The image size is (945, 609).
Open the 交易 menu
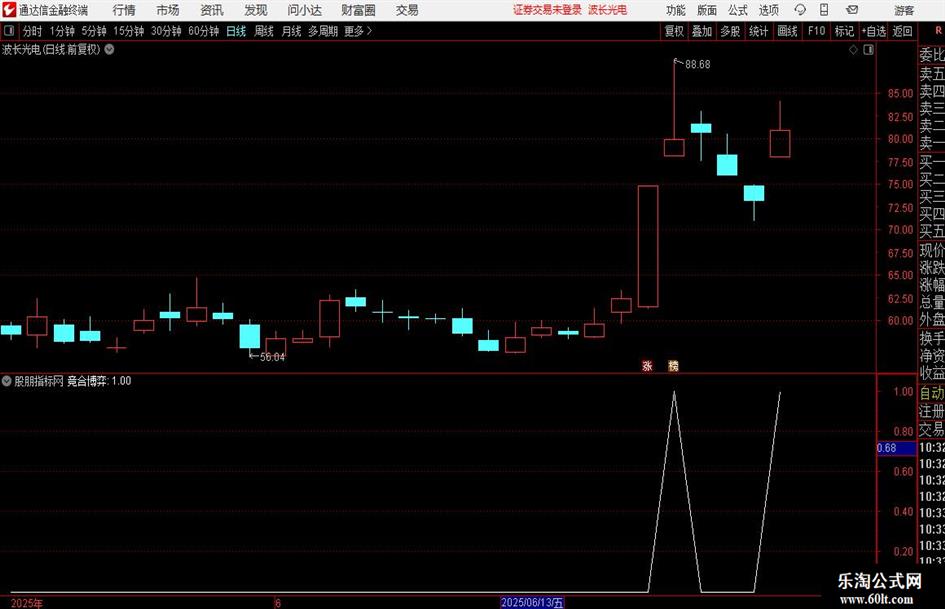pyautogui.click(x=407, y=10)
